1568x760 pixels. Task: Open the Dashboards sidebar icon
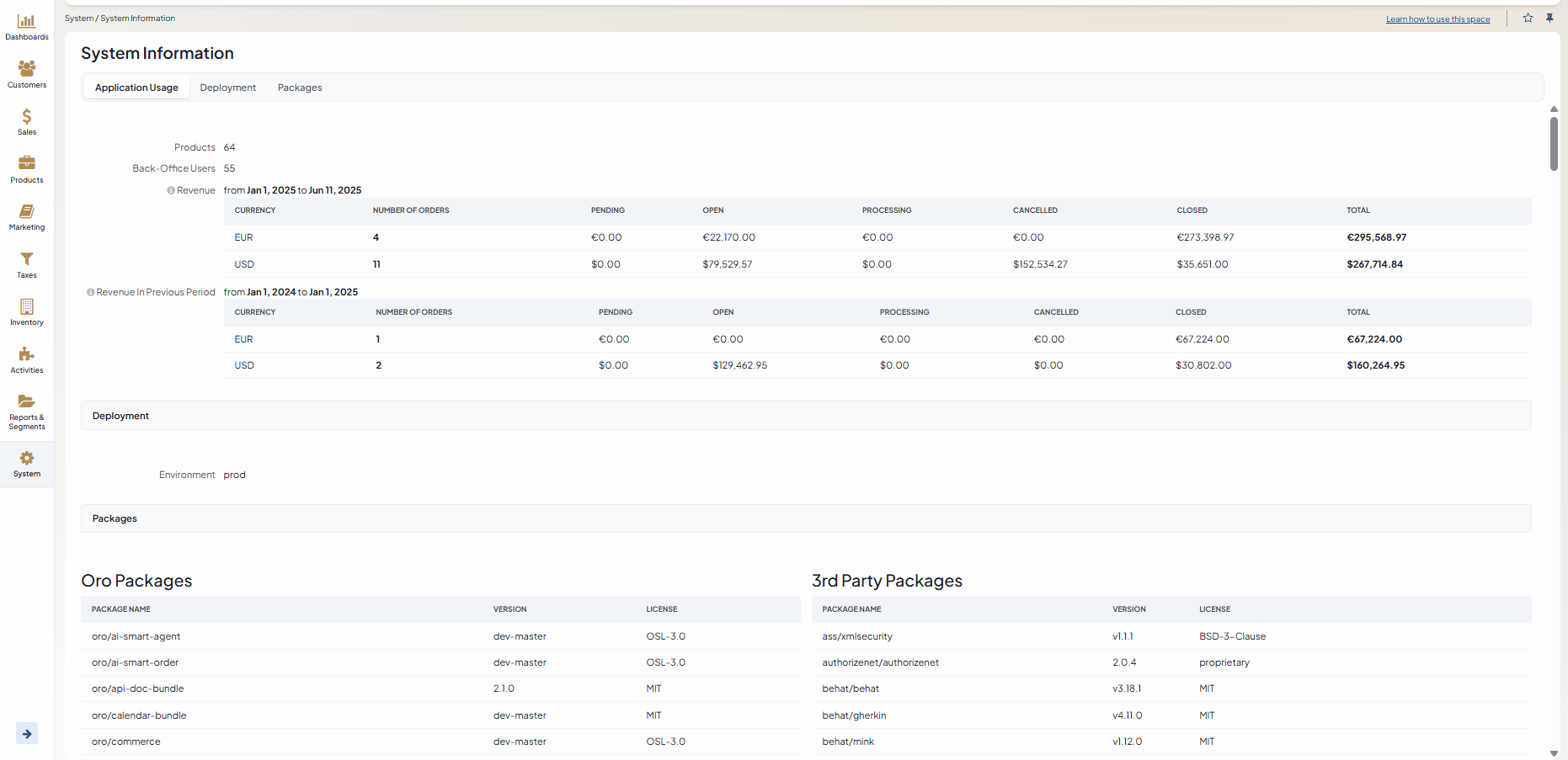click(x=27, y=21)
